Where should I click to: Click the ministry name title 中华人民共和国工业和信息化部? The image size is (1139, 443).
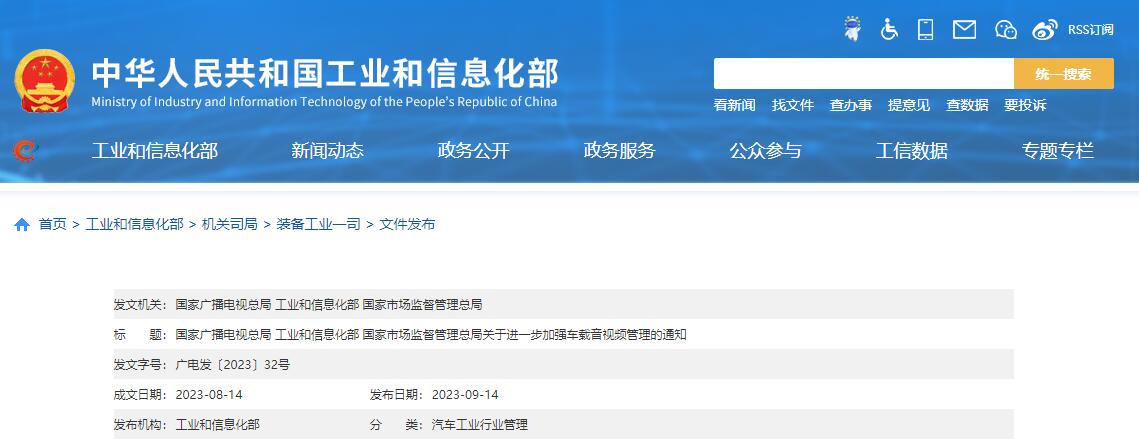point(325,73)
